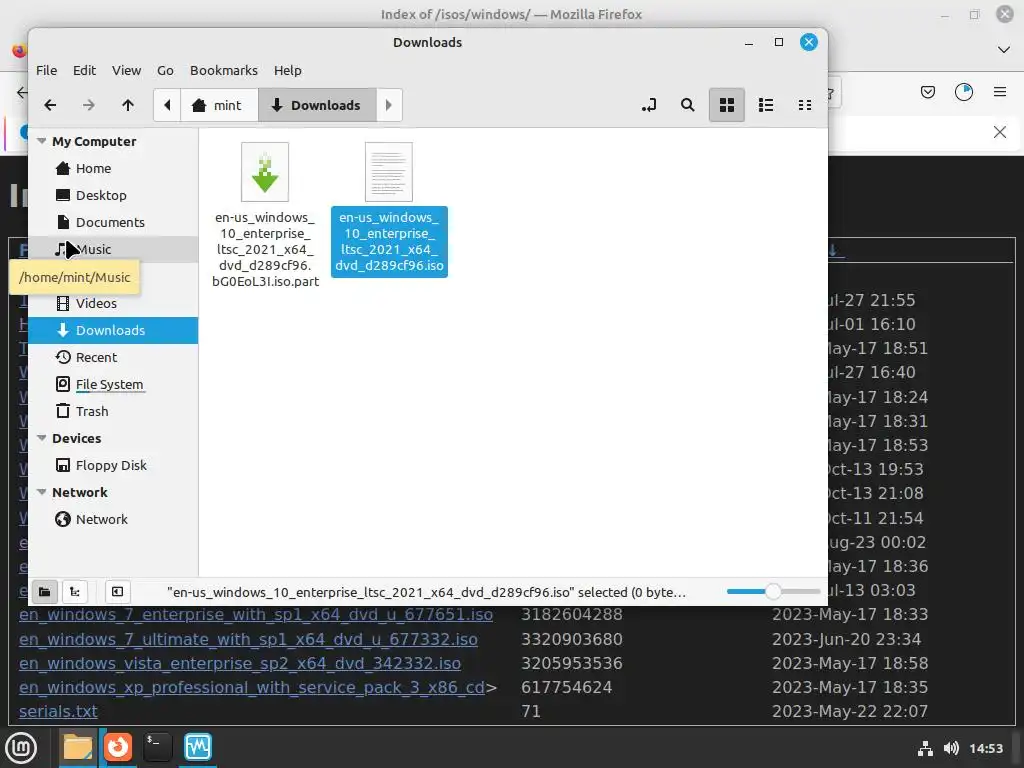Open the volume tray icon
This screenshot has height=768, width=1024.
(952, 748)
